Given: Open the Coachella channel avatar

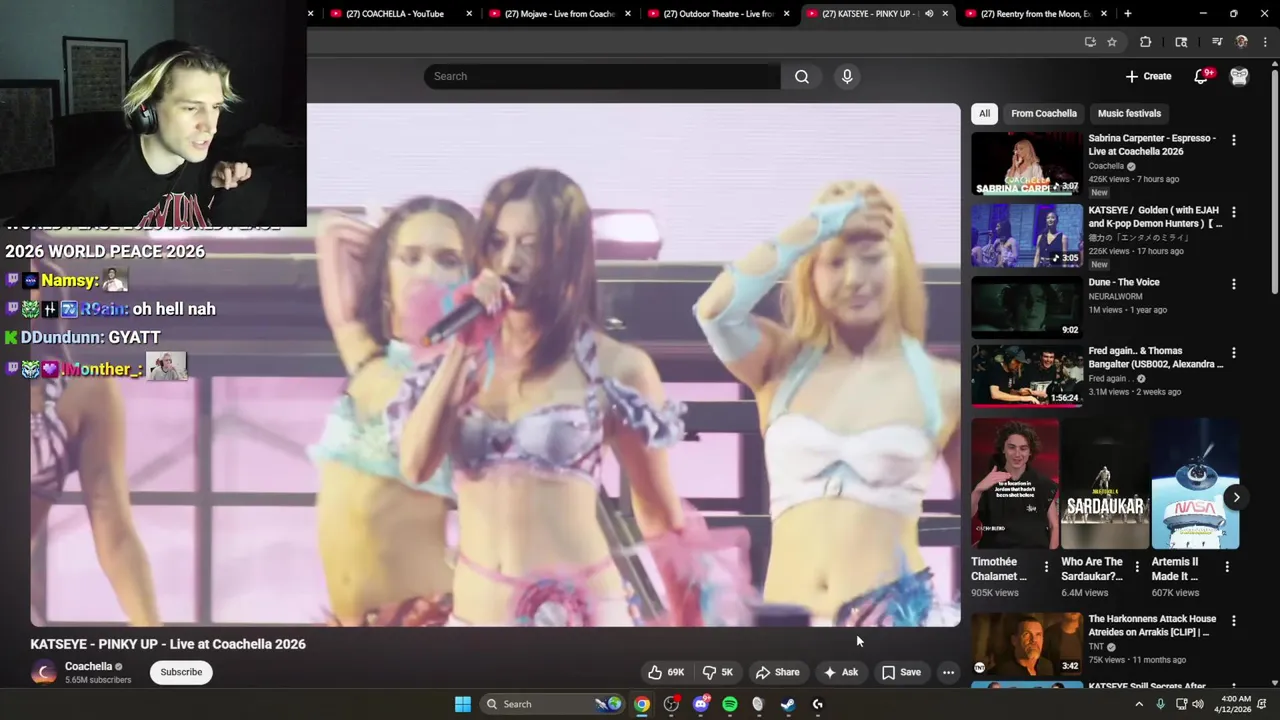Looking at the screenshot, I should click(44, 672).
